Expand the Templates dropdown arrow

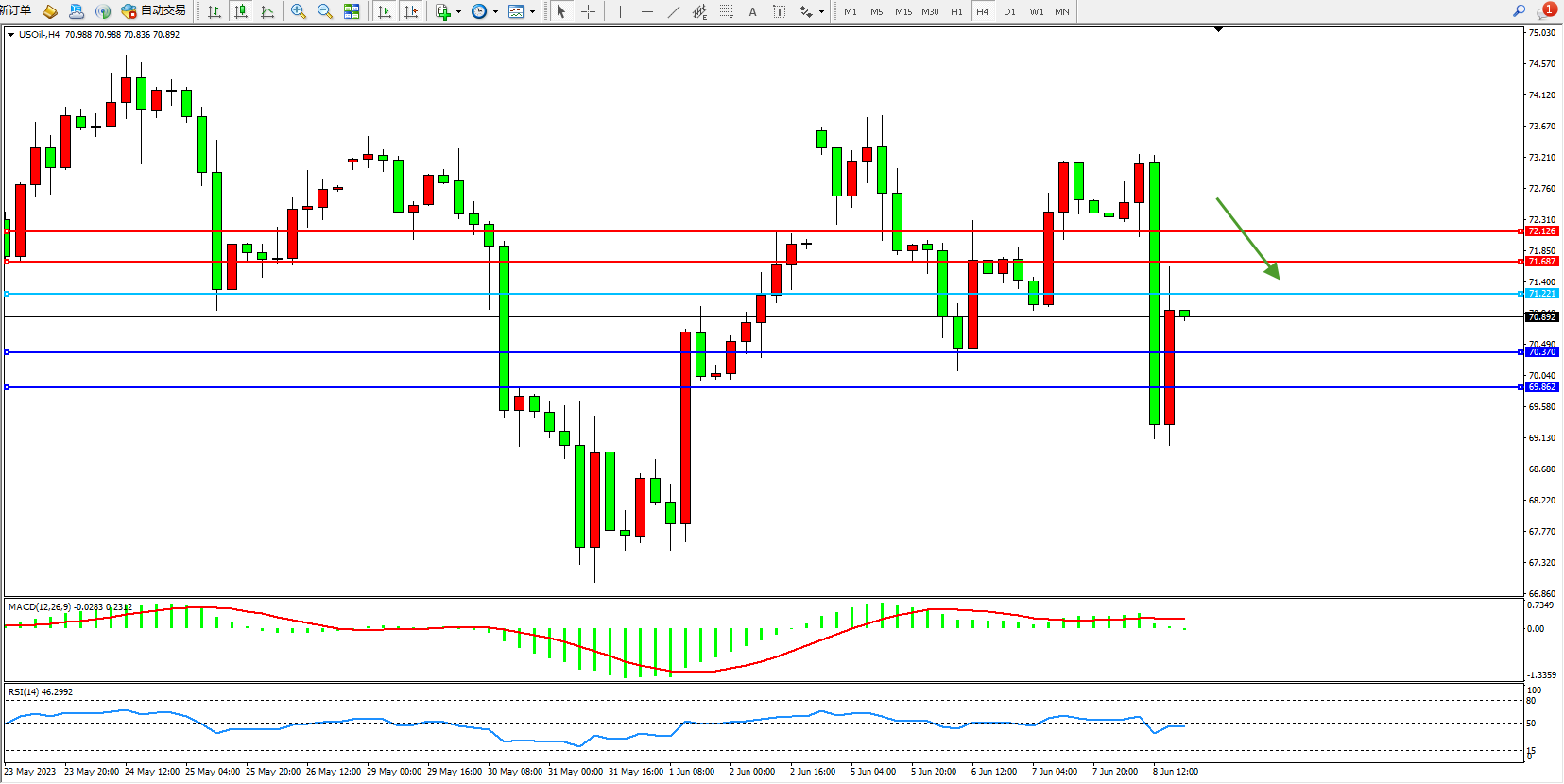(533, 12)
